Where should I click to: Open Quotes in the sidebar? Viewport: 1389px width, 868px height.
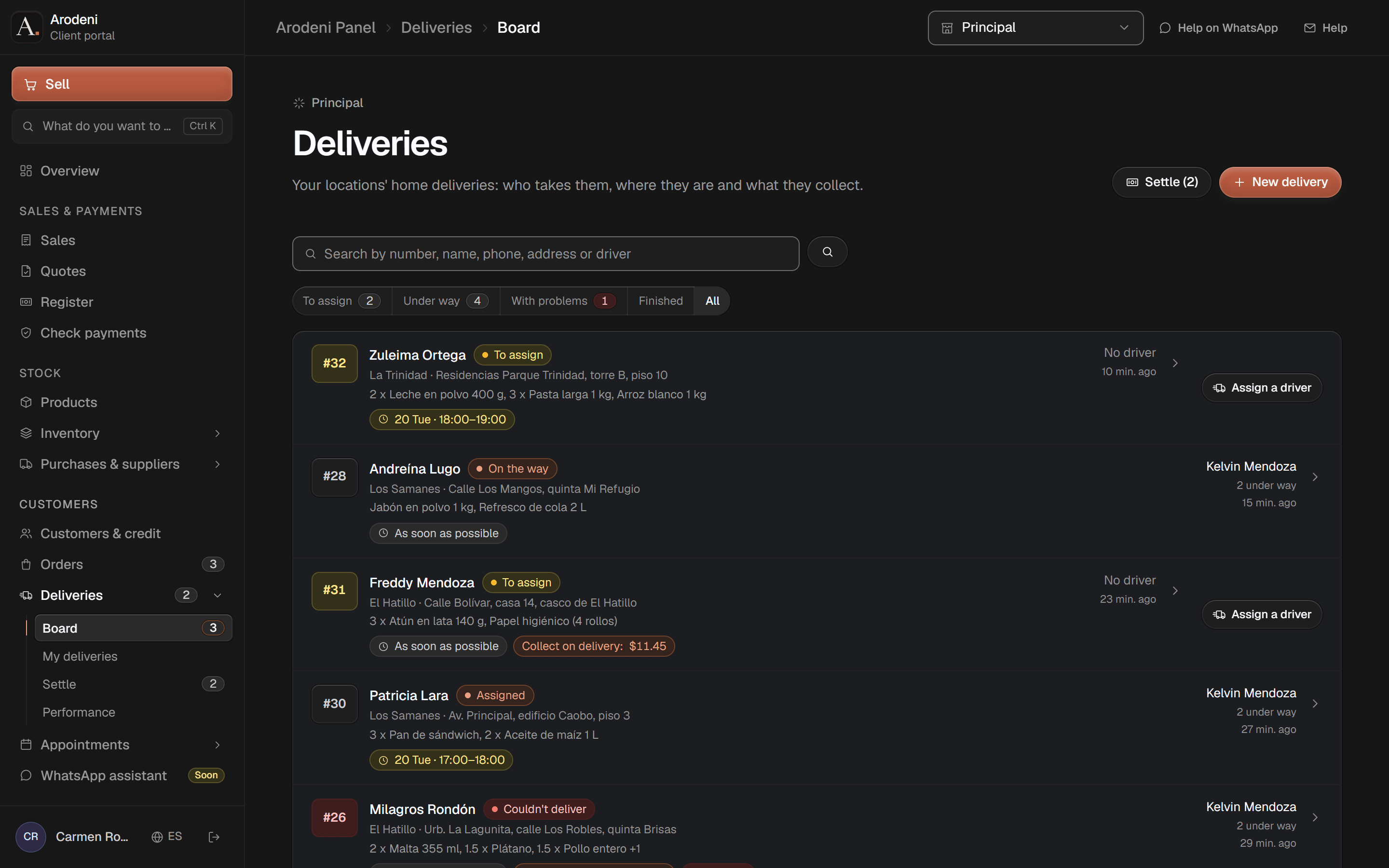tap(122, 271)
